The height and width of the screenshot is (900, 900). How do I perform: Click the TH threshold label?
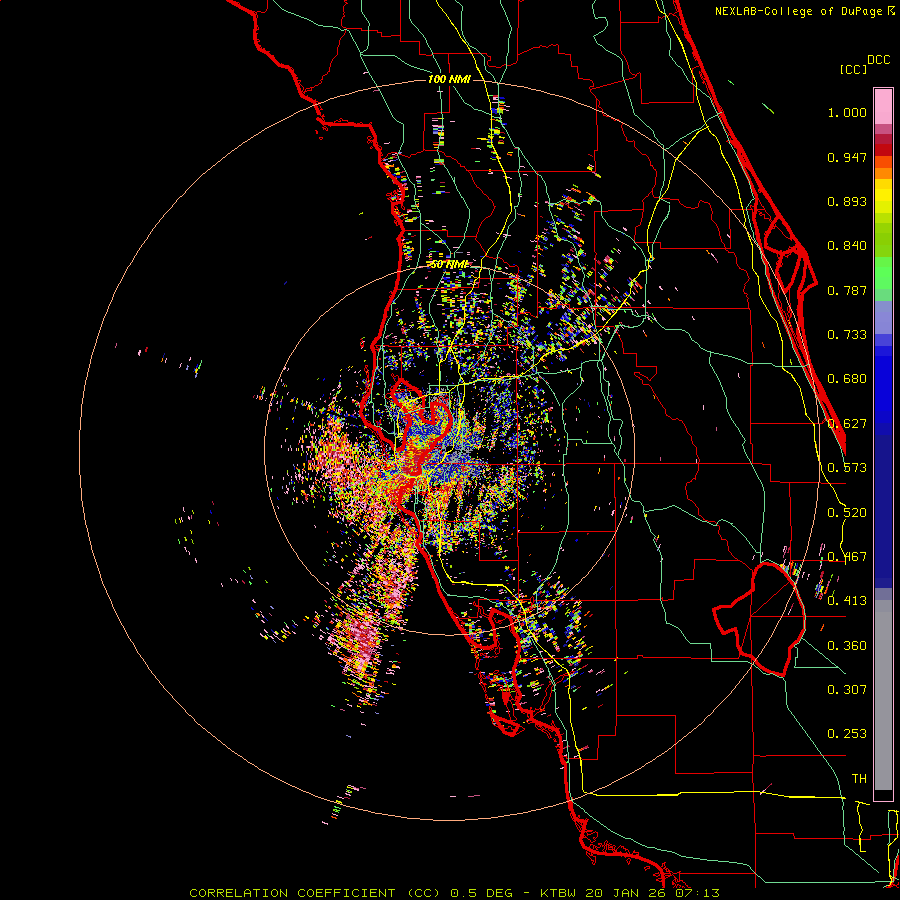pos(859,779)
